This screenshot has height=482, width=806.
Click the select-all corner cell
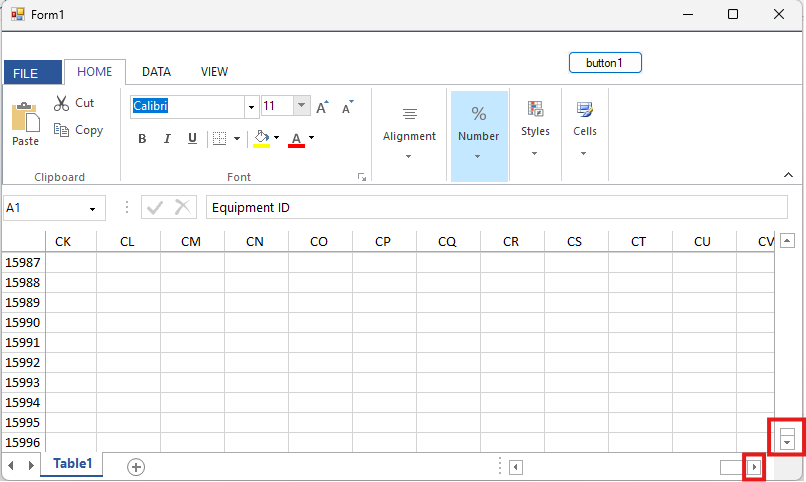click(24, 242)
